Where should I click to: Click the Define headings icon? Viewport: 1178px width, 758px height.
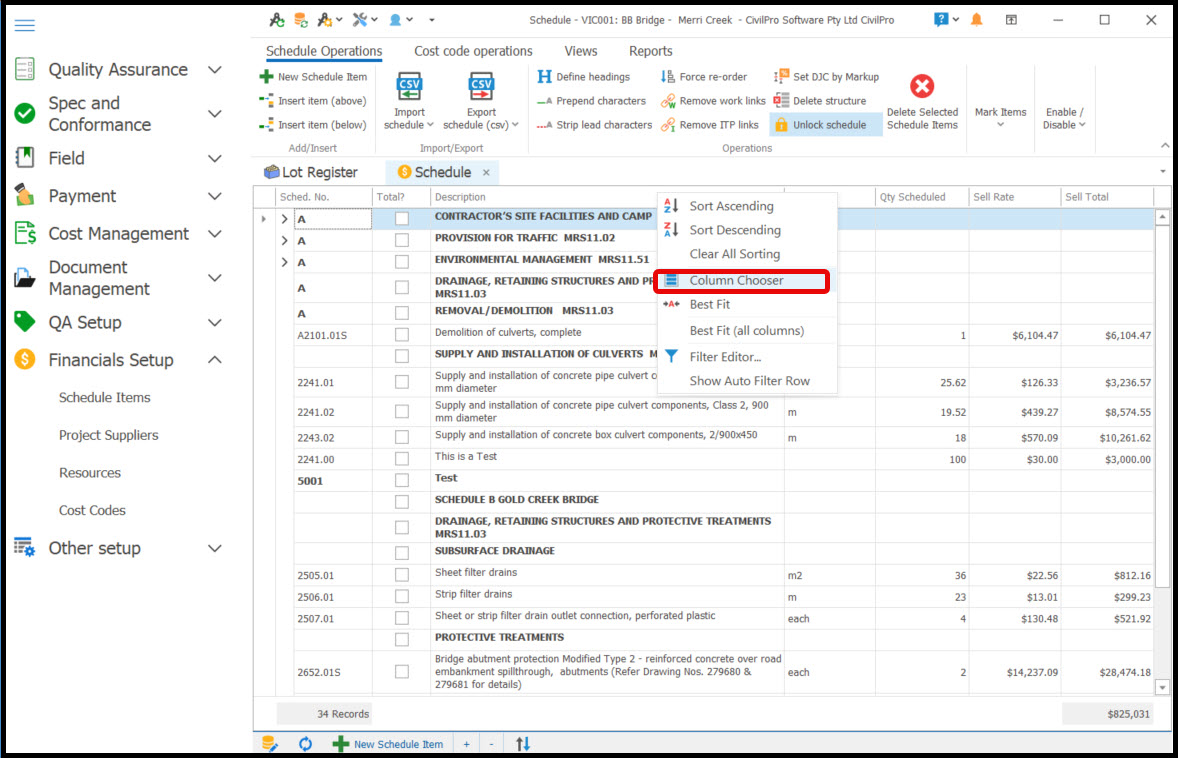[x=545, y=77]
